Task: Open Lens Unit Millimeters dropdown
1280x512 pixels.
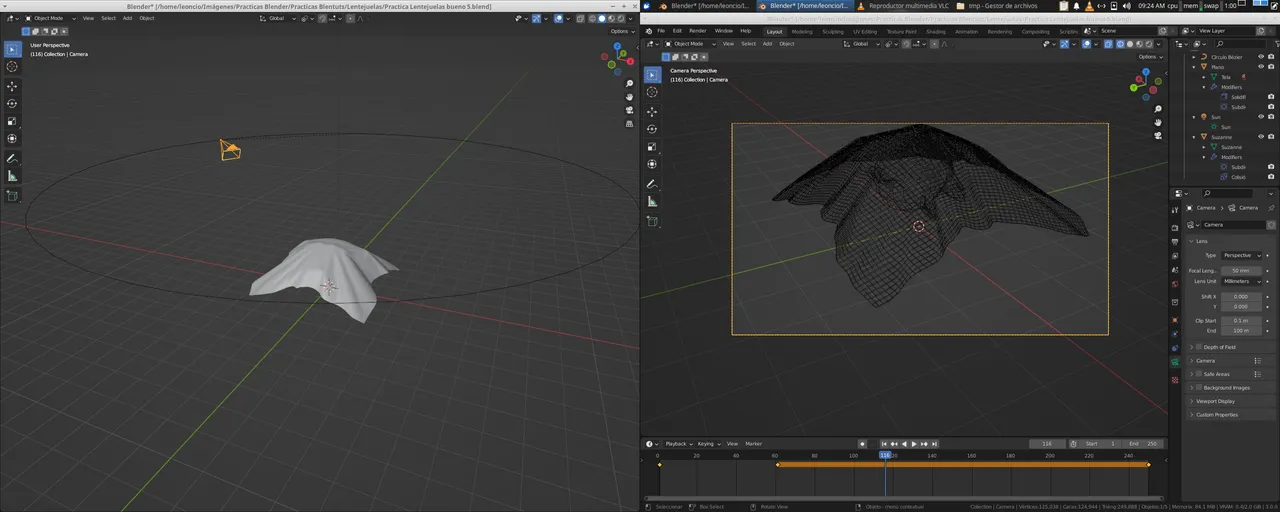Action: click(x=1242, y=281)
